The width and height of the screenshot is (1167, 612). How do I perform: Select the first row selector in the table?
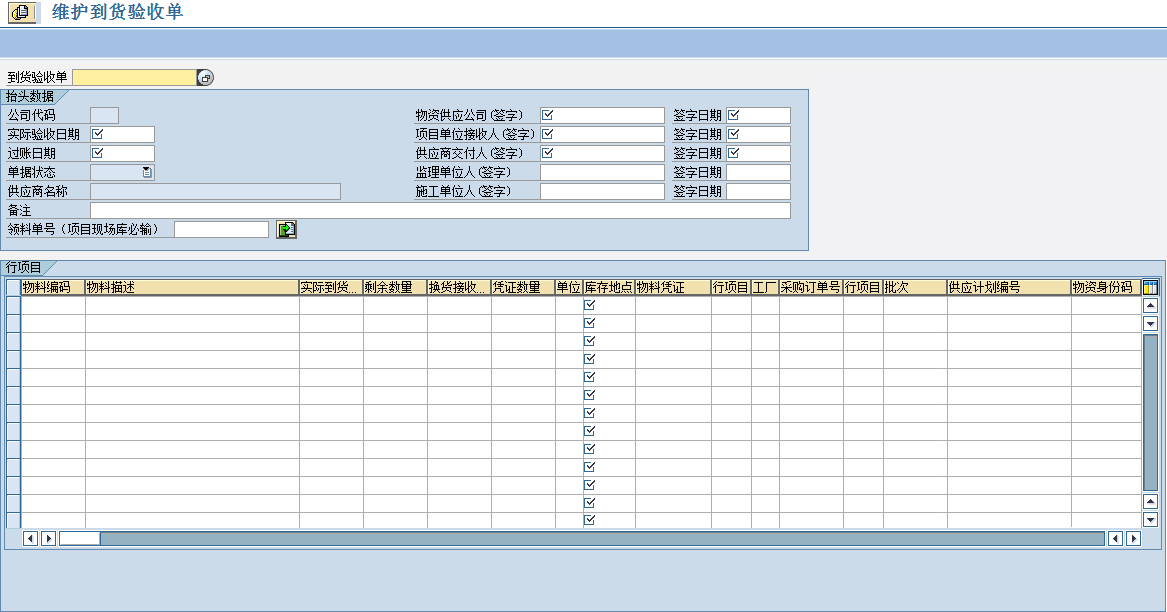(13, 305)
